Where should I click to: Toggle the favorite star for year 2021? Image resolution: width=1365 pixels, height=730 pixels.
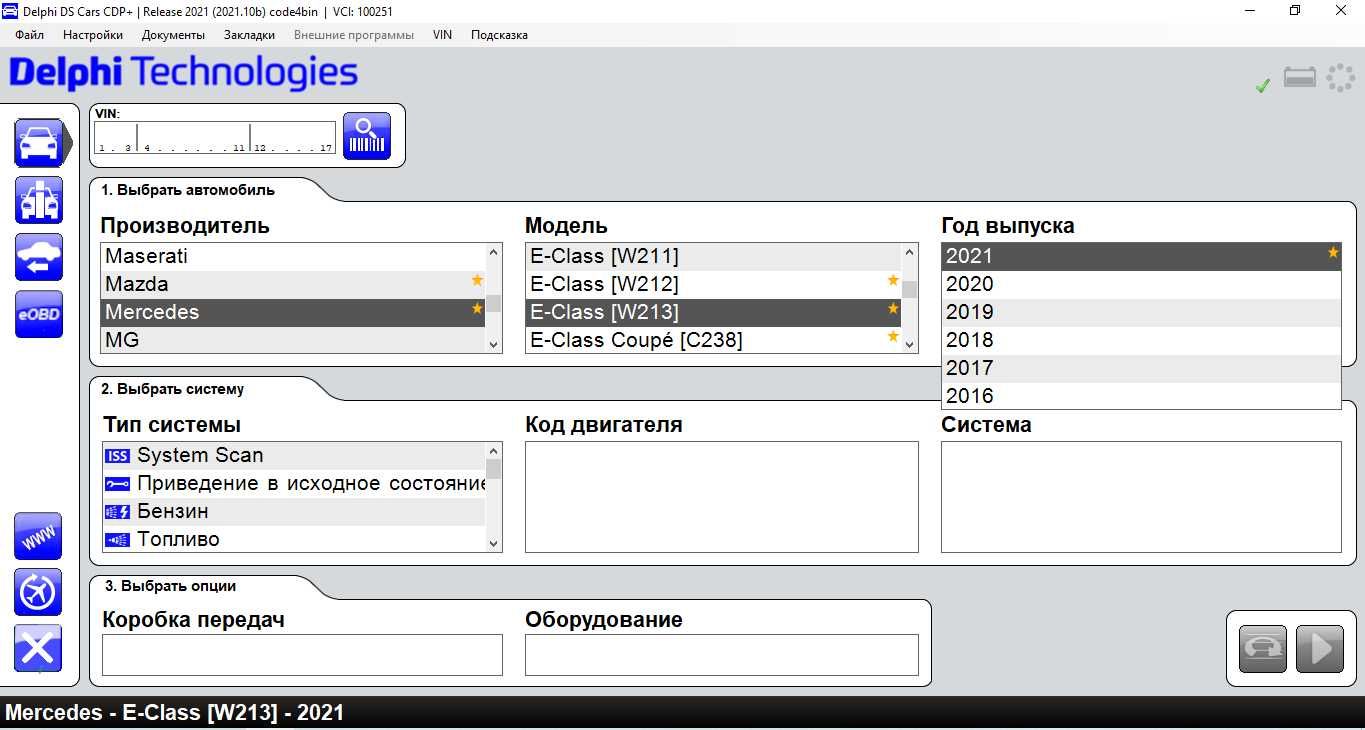1333,253
